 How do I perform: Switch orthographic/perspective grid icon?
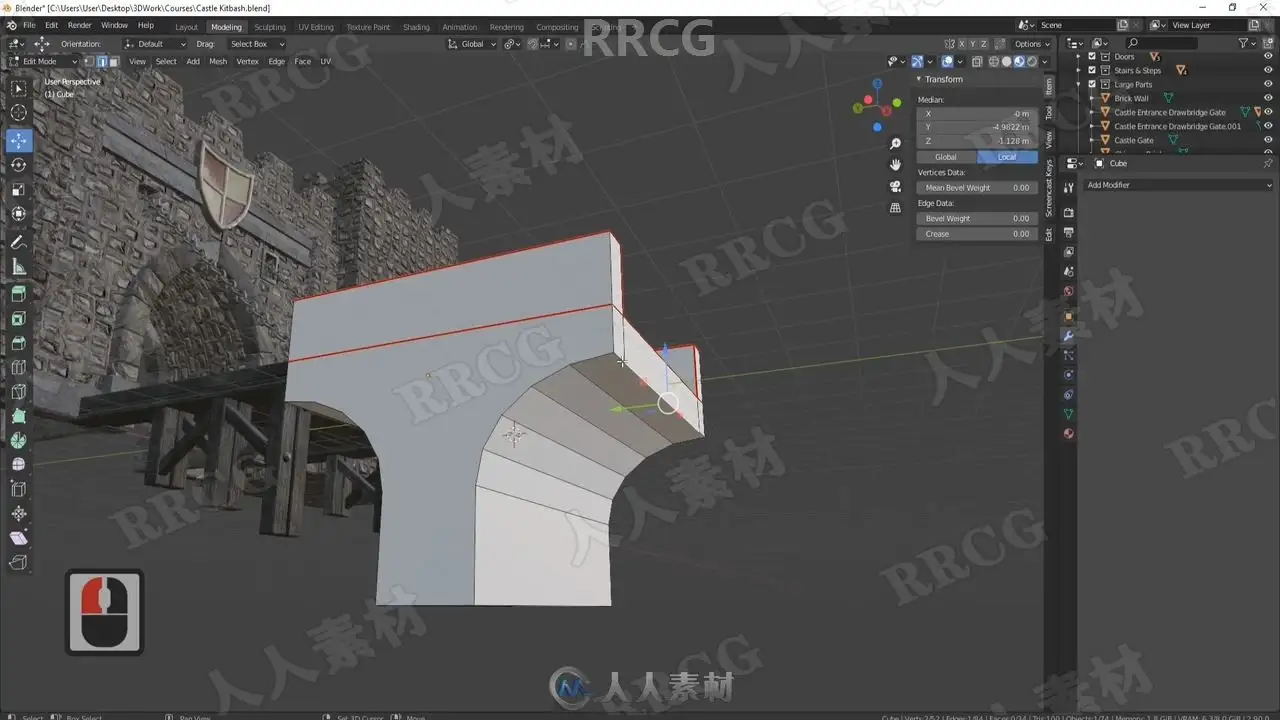coord(895,208)
